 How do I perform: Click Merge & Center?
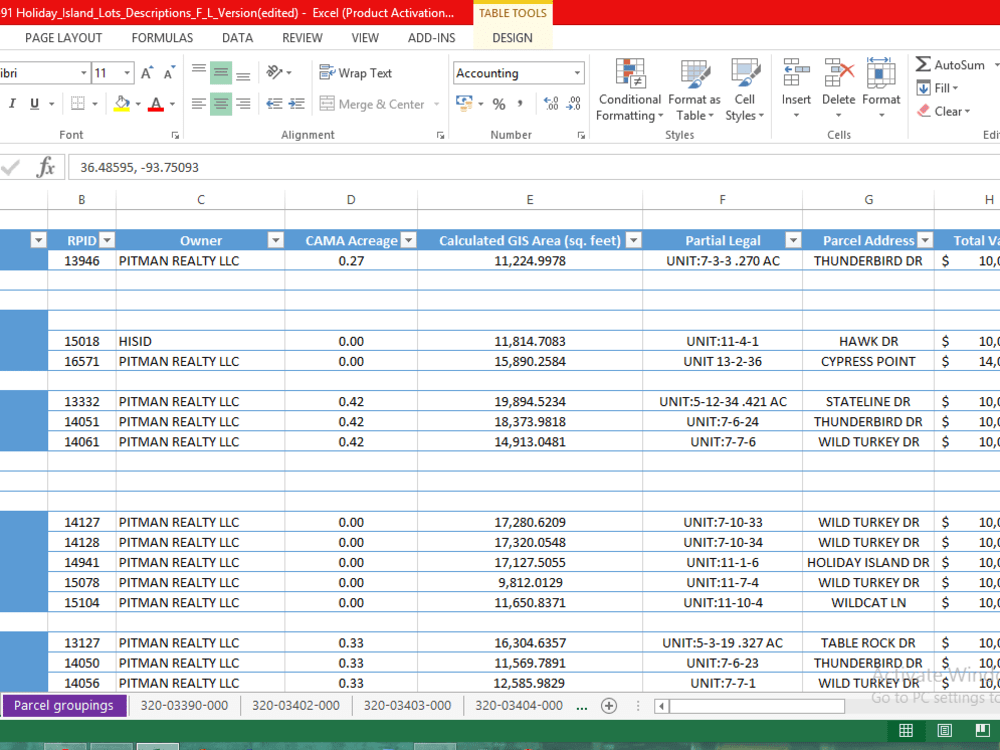click(372, 104)
